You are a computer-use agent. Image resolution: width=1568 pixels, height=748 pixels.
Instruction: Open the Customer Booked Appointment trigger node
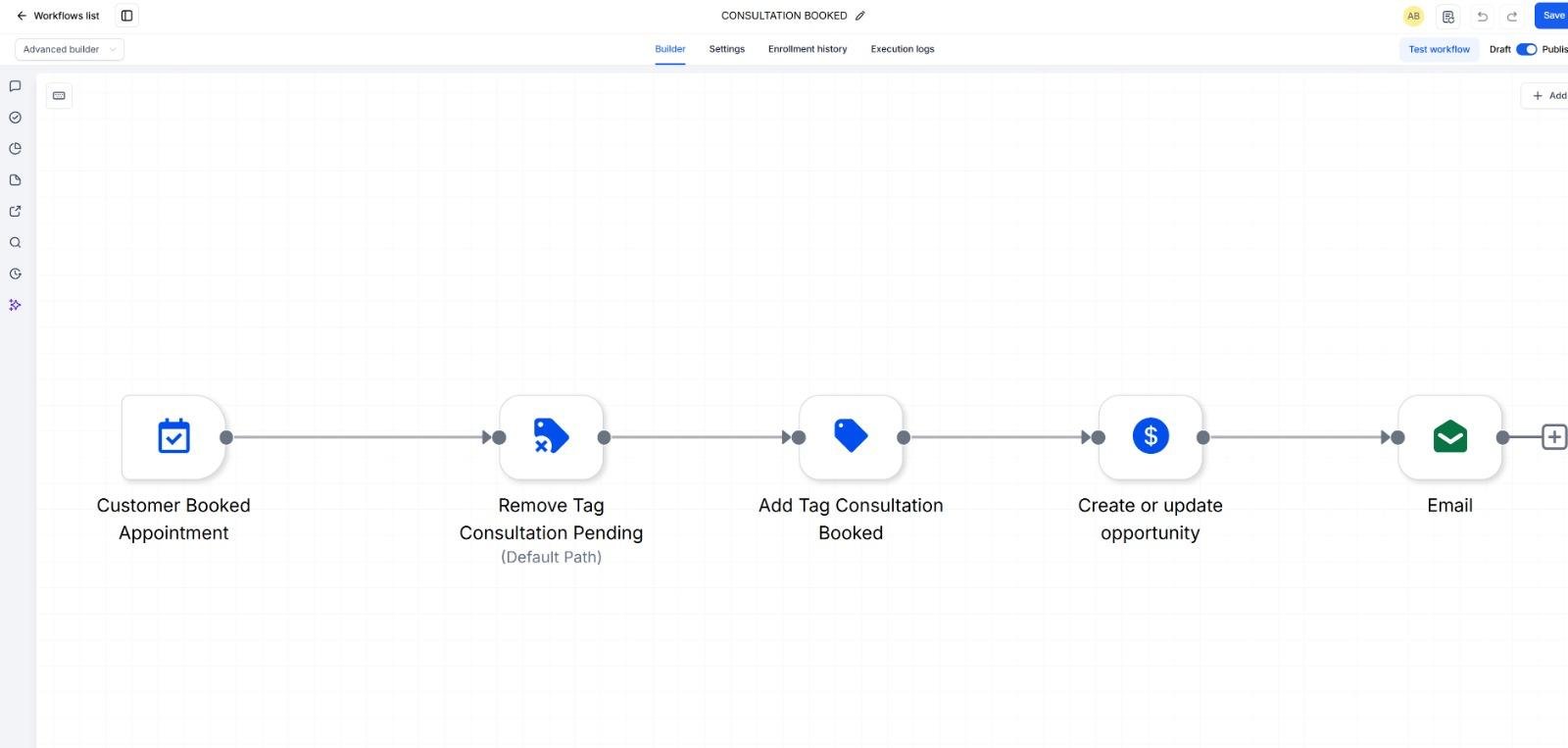pos(173,437)
